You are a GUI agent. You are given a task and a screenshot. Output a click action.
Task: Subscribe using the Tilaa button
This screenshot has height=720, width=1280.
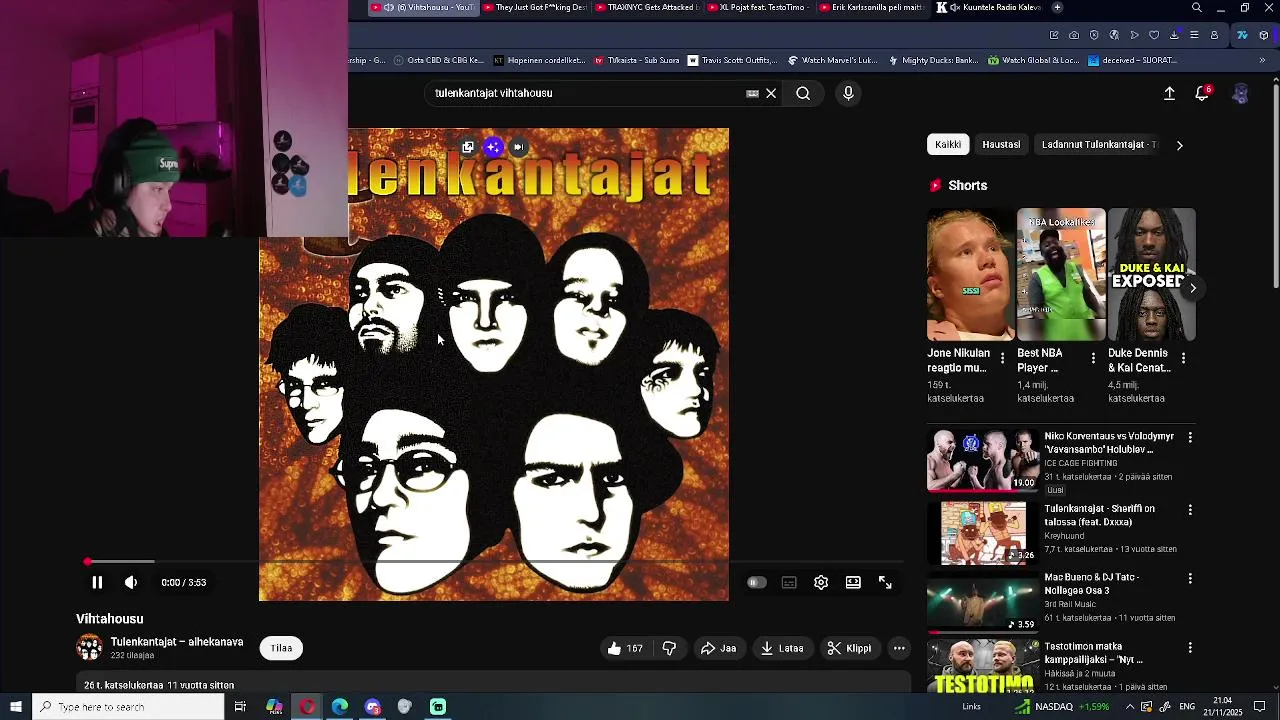281,648
